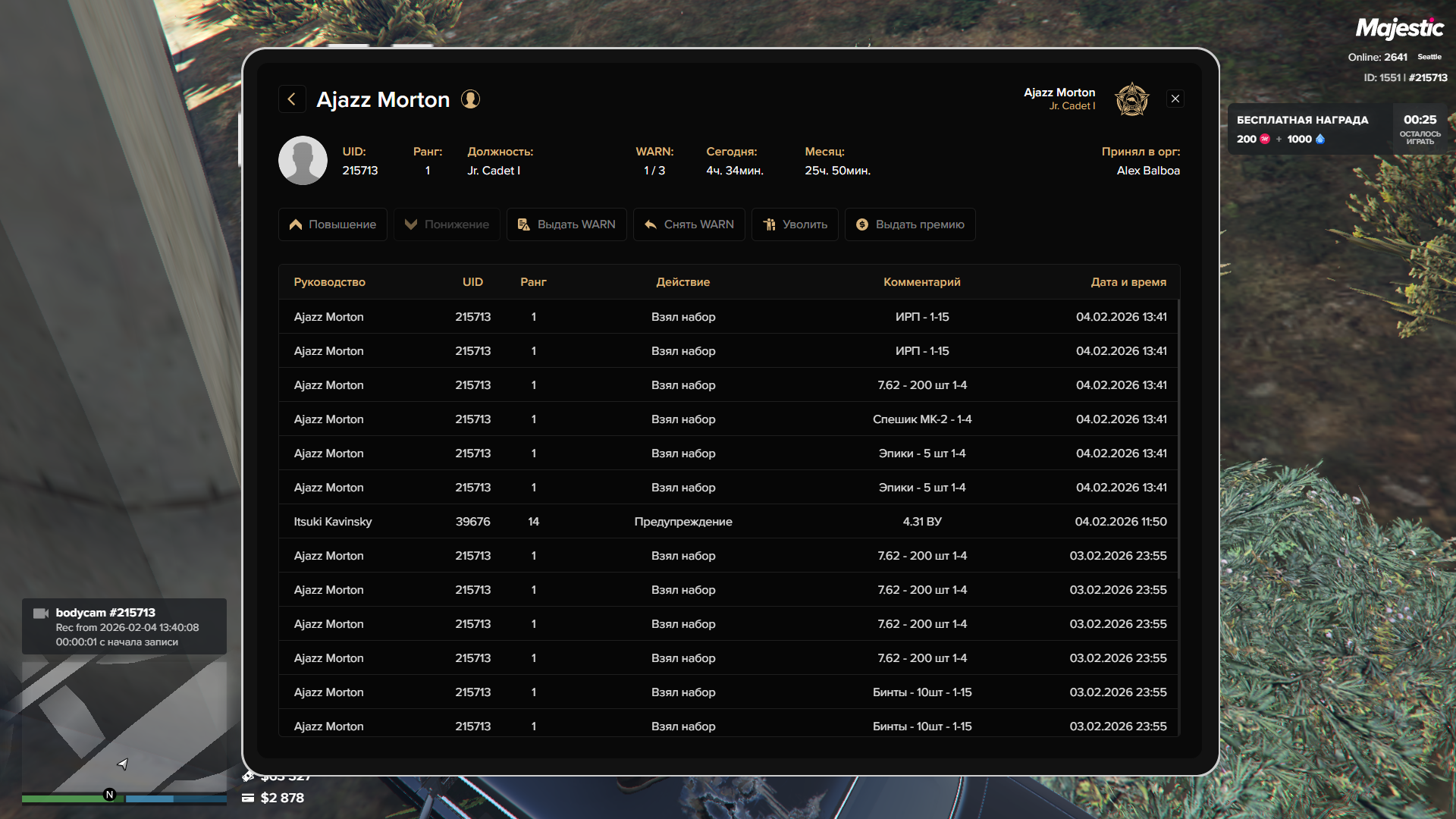Click the Выдать WARN document icon
The width and height of the screenshot is (1456, 819).
[x=523, y=224]
